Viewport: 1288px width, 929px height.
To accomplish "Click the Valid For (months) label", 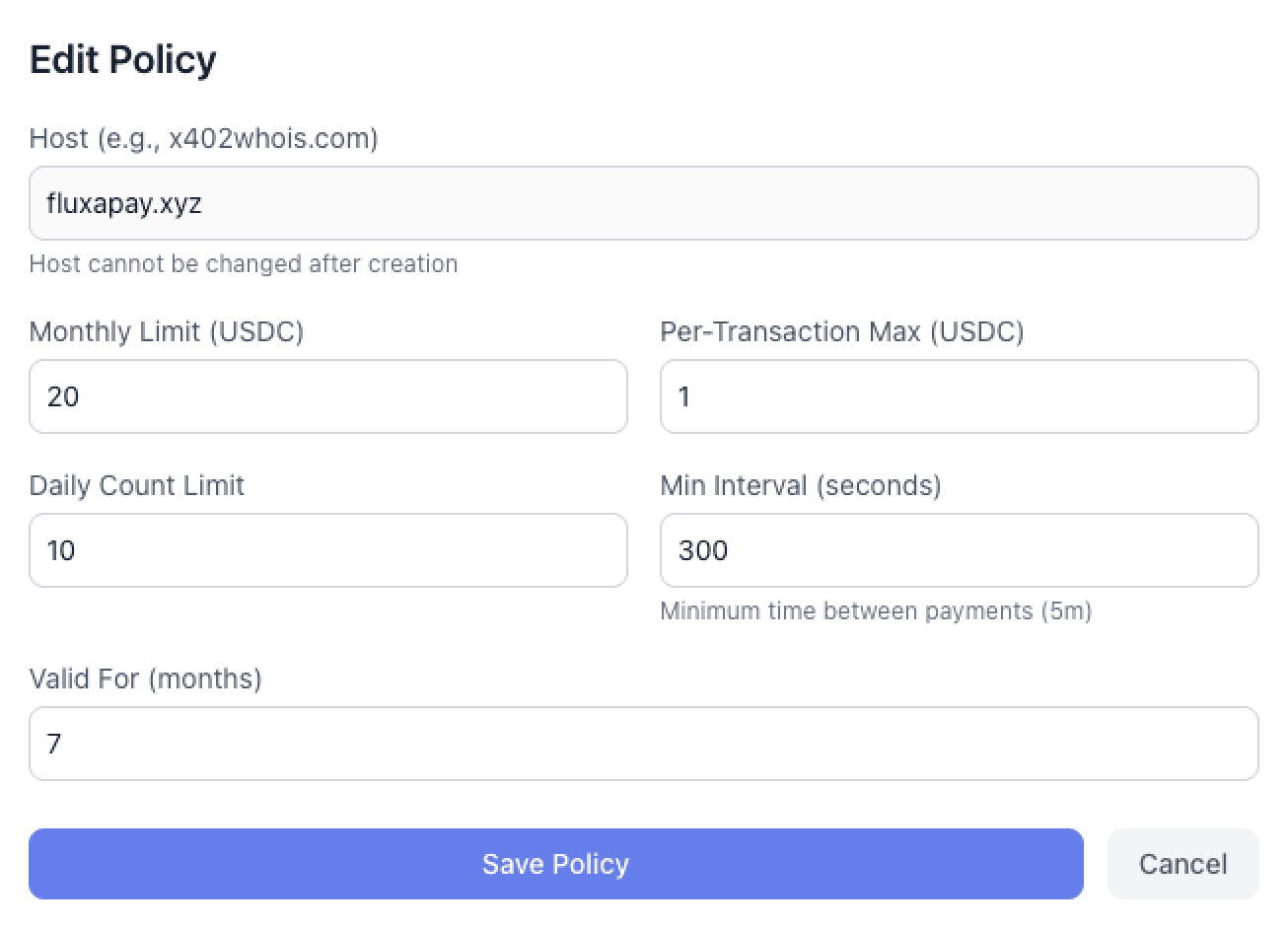I will click(x=145, y=679).
